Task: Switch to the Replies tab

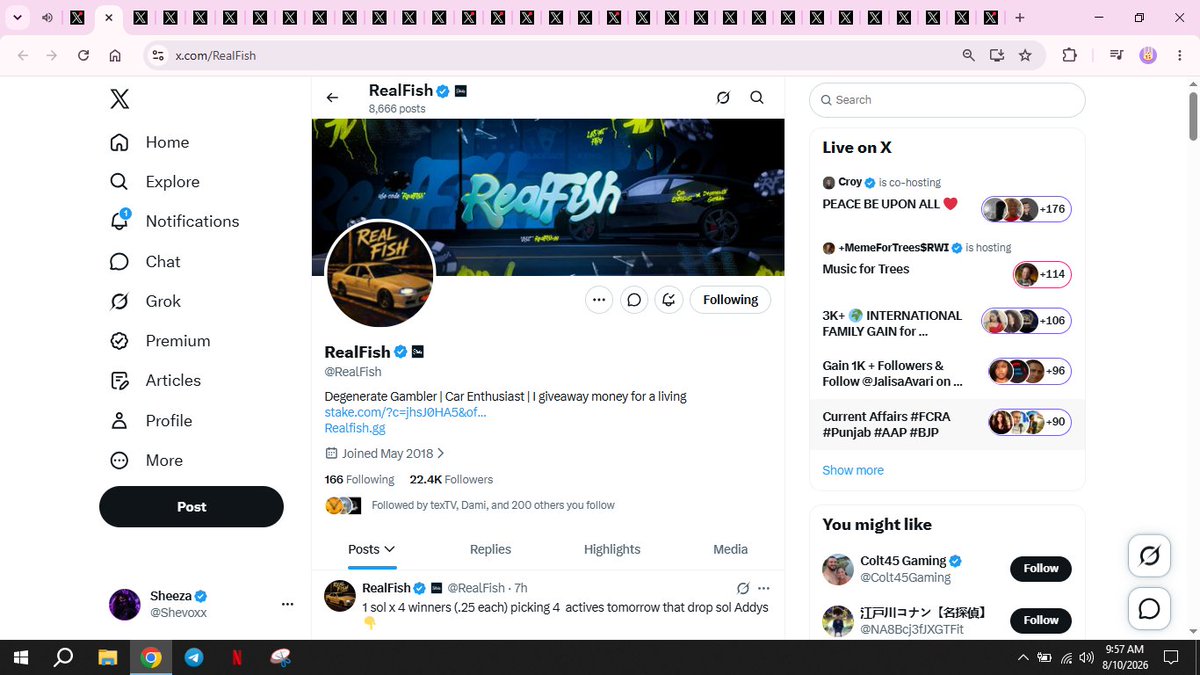Action: click(490, 549)
